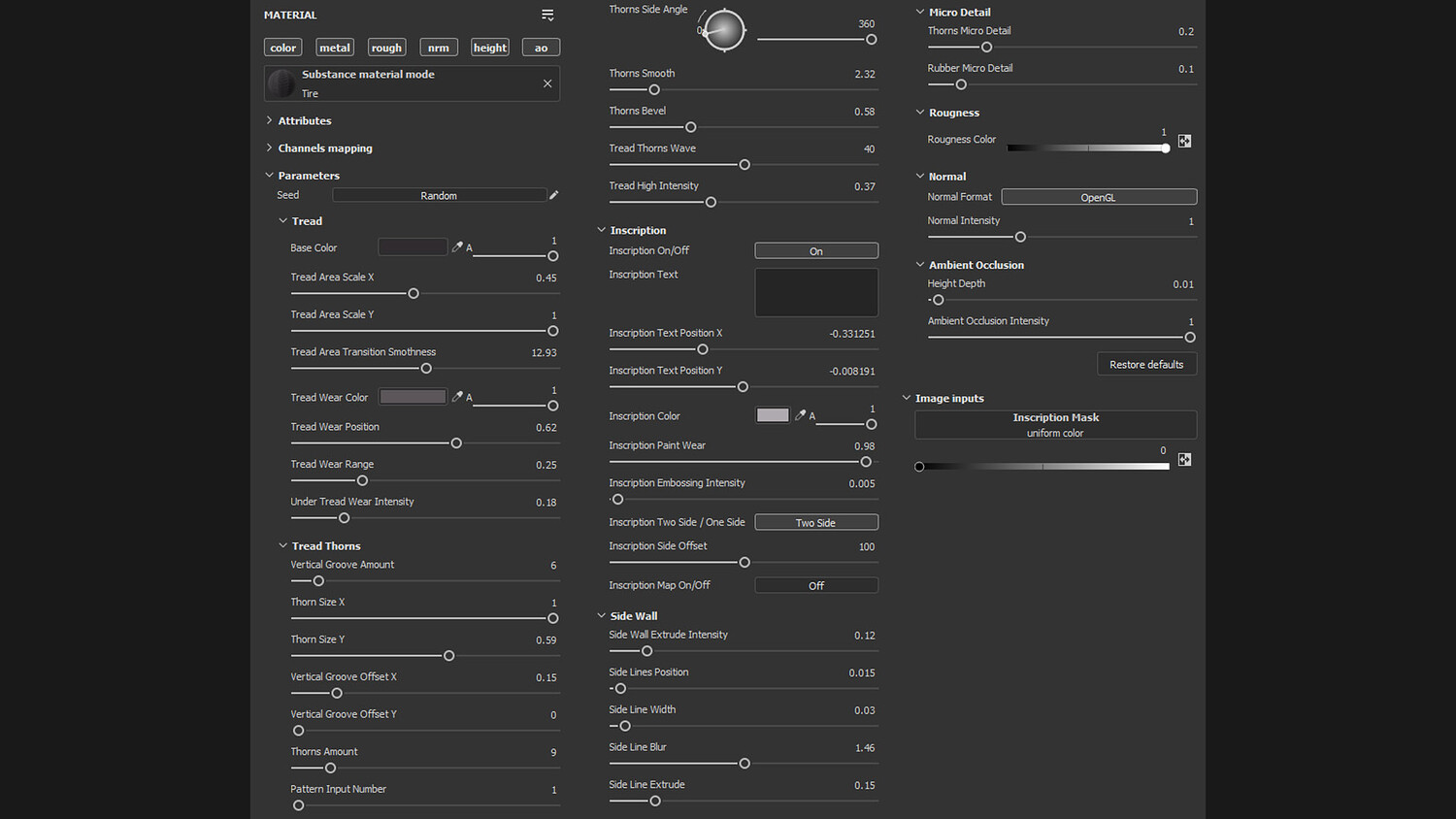
Task: Click the Tread Wear Position slider
Action: [x=424, y=442]
